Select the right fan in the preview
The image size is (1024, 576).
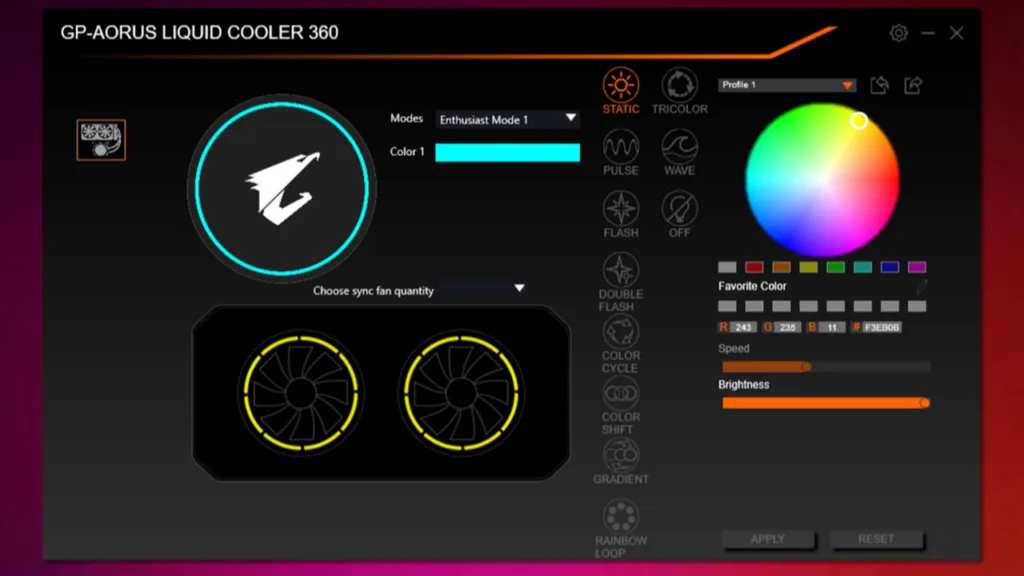(x=461, y=393)
